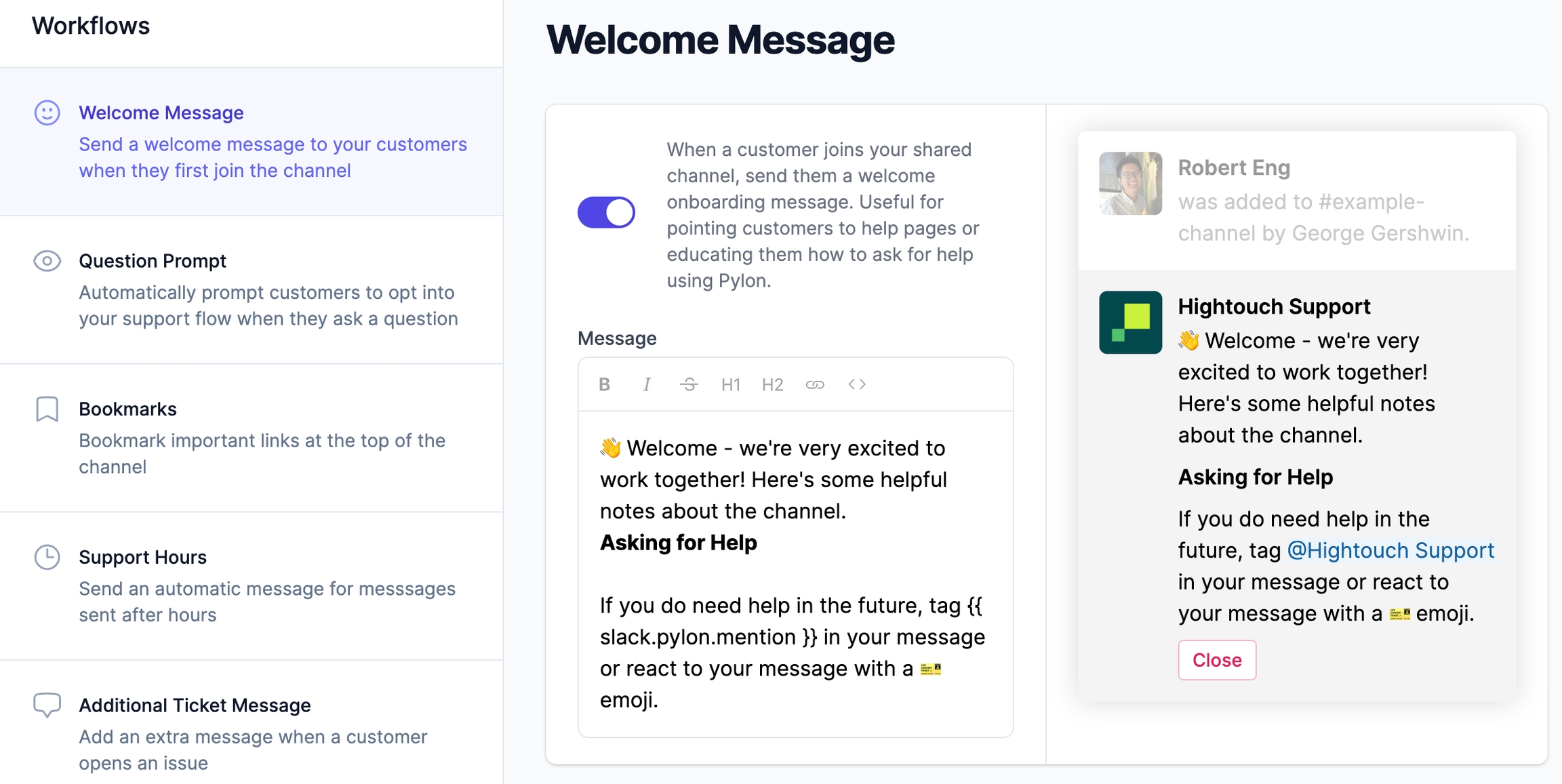Image resolution: width=1562 pixels, height=784 pixels.
Task: Apply strikethrough formatting in message editor
Action: coord(689,385)
